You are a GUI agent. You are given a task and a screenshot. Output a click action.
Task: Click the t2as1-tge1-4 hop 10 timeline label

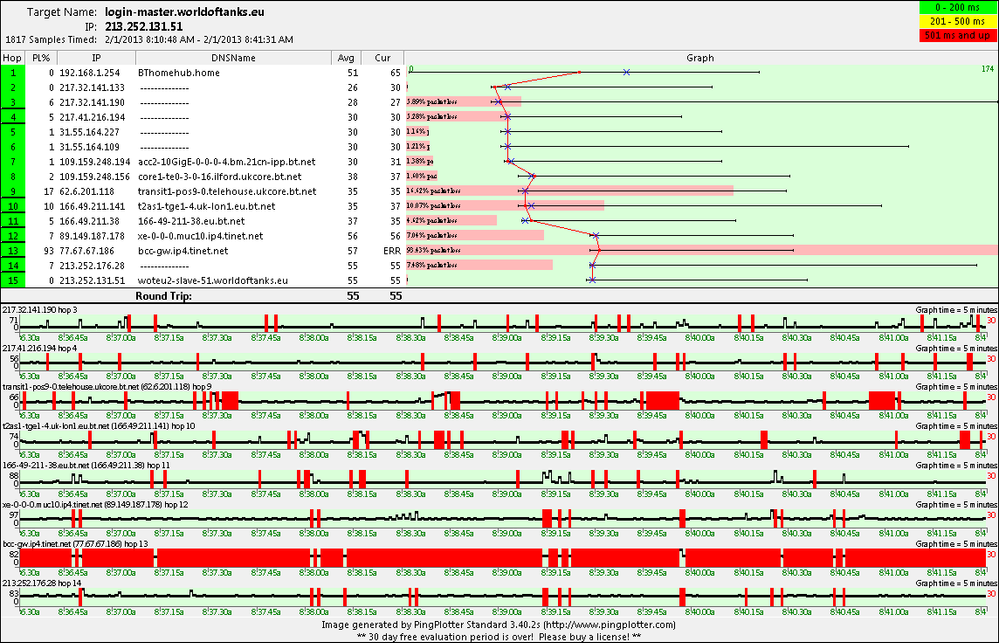pos(99,426)
